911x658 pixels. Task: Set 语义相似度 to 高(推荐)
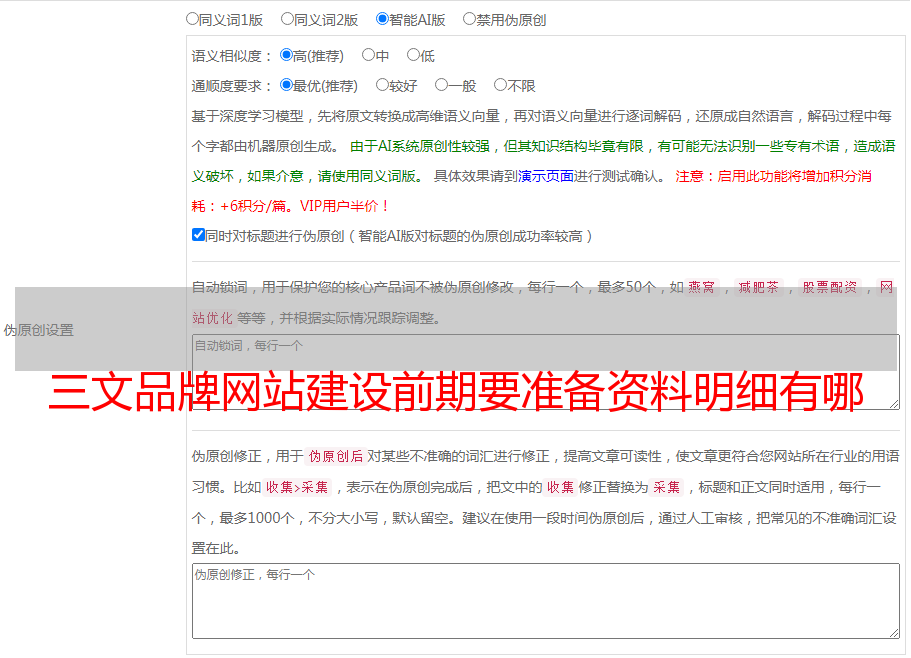pos(286,55)
